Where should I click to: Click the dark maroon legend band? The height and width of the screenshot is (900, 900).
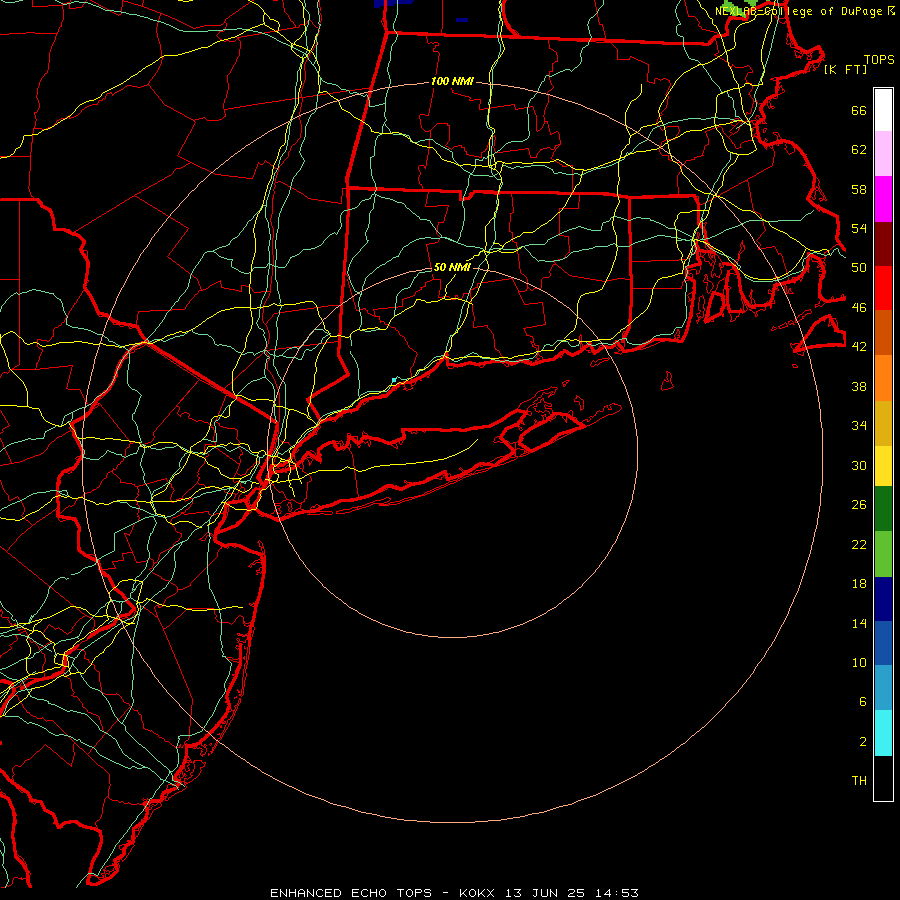(883, 244)
